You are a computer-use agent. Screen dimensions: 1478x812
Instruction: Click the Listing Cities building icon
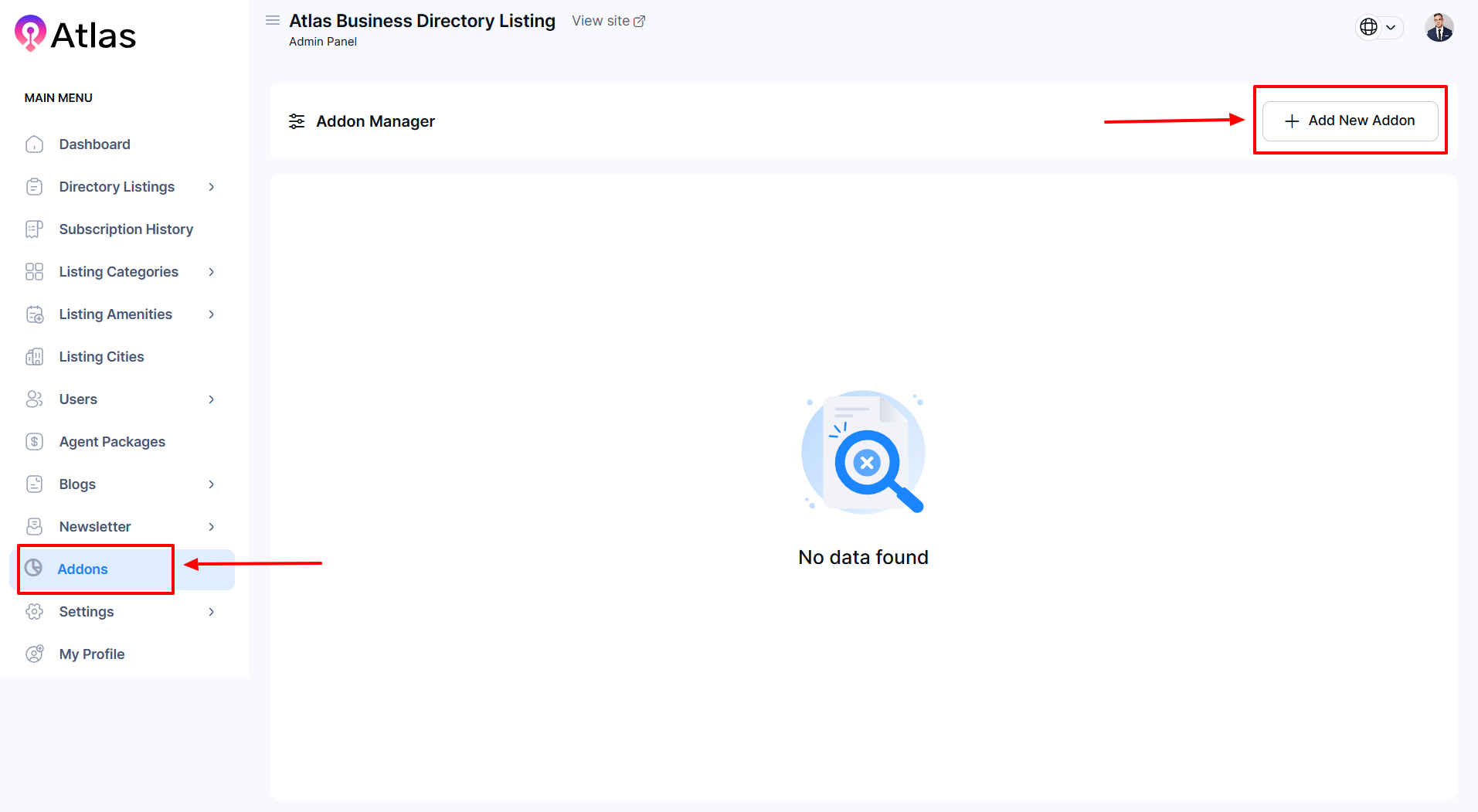coord(35,357)
